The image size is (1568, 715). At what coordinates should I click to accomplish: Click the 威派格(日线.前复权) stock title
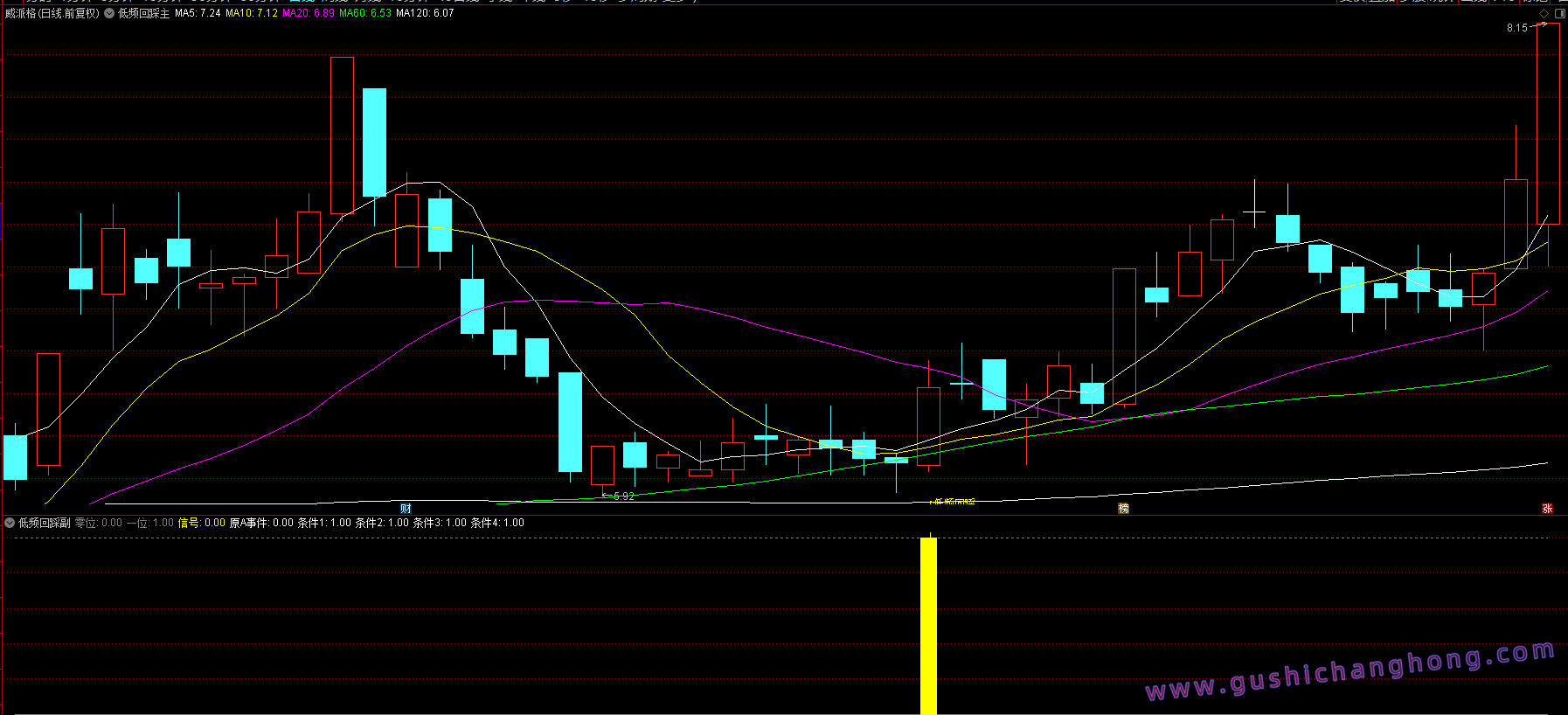coord(52,14)
